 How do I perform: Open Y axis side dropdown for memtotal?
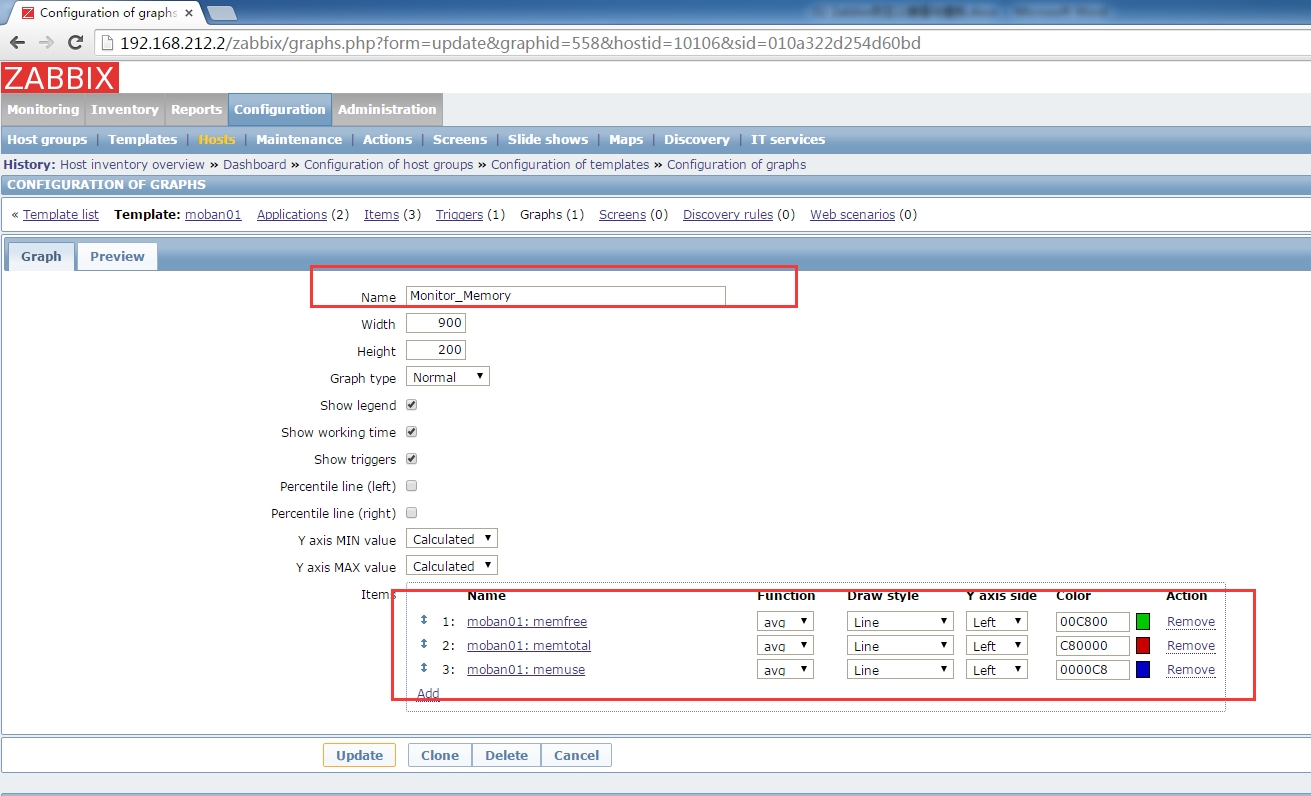(997, 646)
